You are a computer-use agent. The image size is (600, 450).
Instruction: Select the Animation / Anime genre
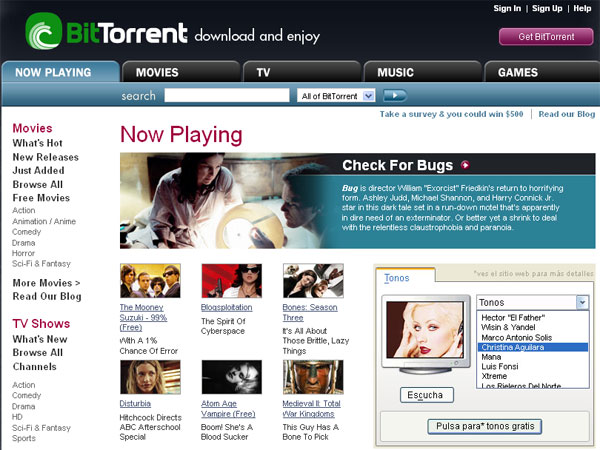[x=44, y=221]
